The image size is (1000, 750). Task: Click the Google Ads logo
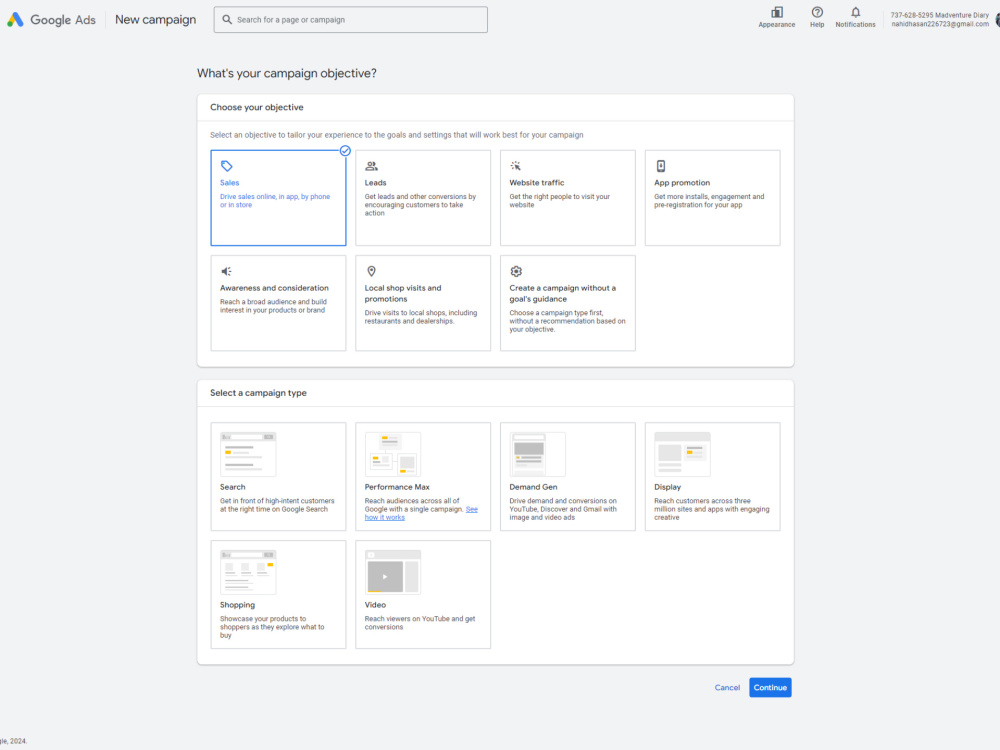click(x=51, y=20)
